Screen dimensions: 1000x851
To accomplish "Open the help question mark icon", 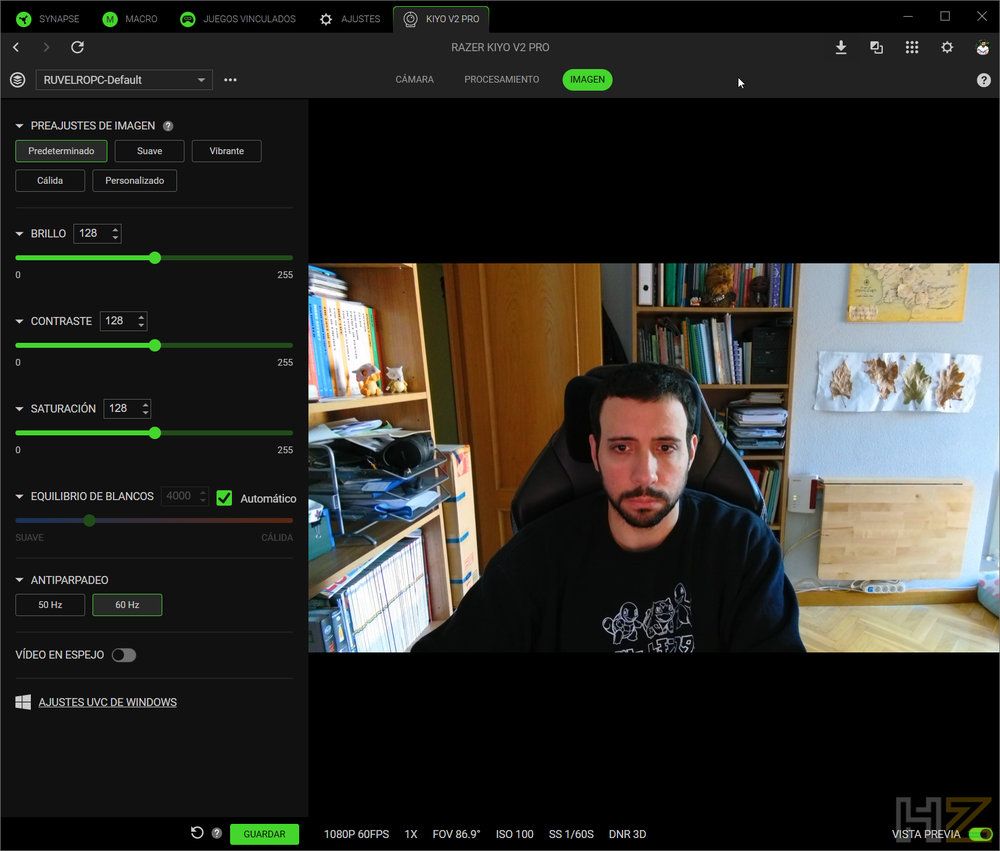I will 983,80.
